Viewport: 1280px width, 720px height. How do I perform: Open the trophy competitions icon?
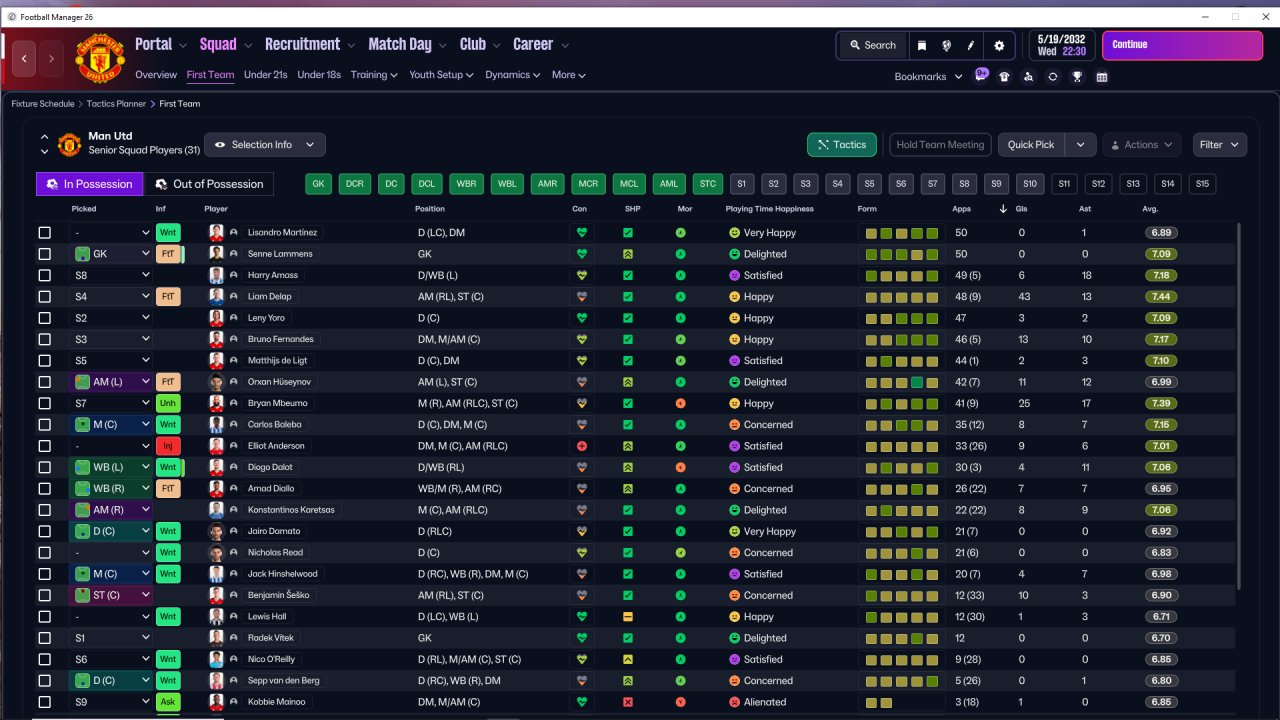click(x=1077, y=76)
